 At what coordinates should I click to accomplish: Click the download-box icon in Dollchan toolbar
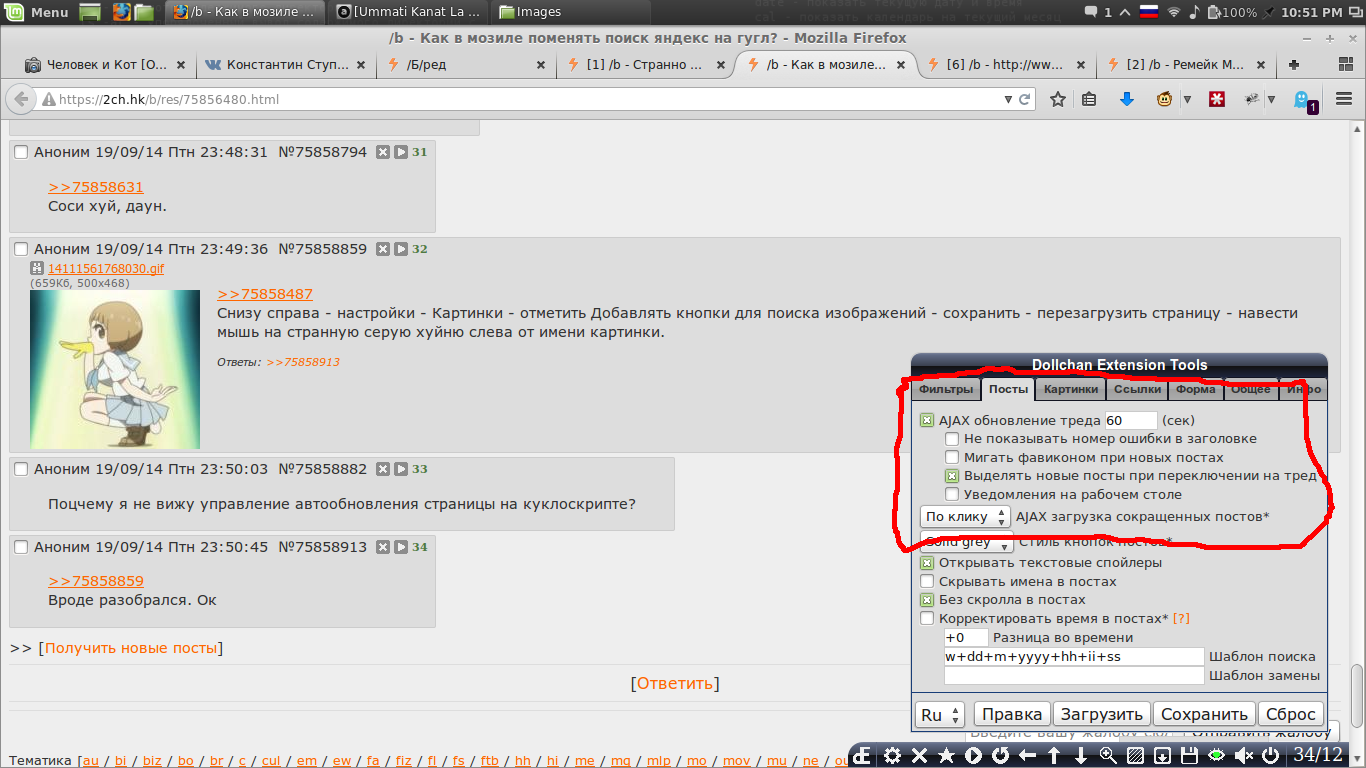pos(1162,755)
